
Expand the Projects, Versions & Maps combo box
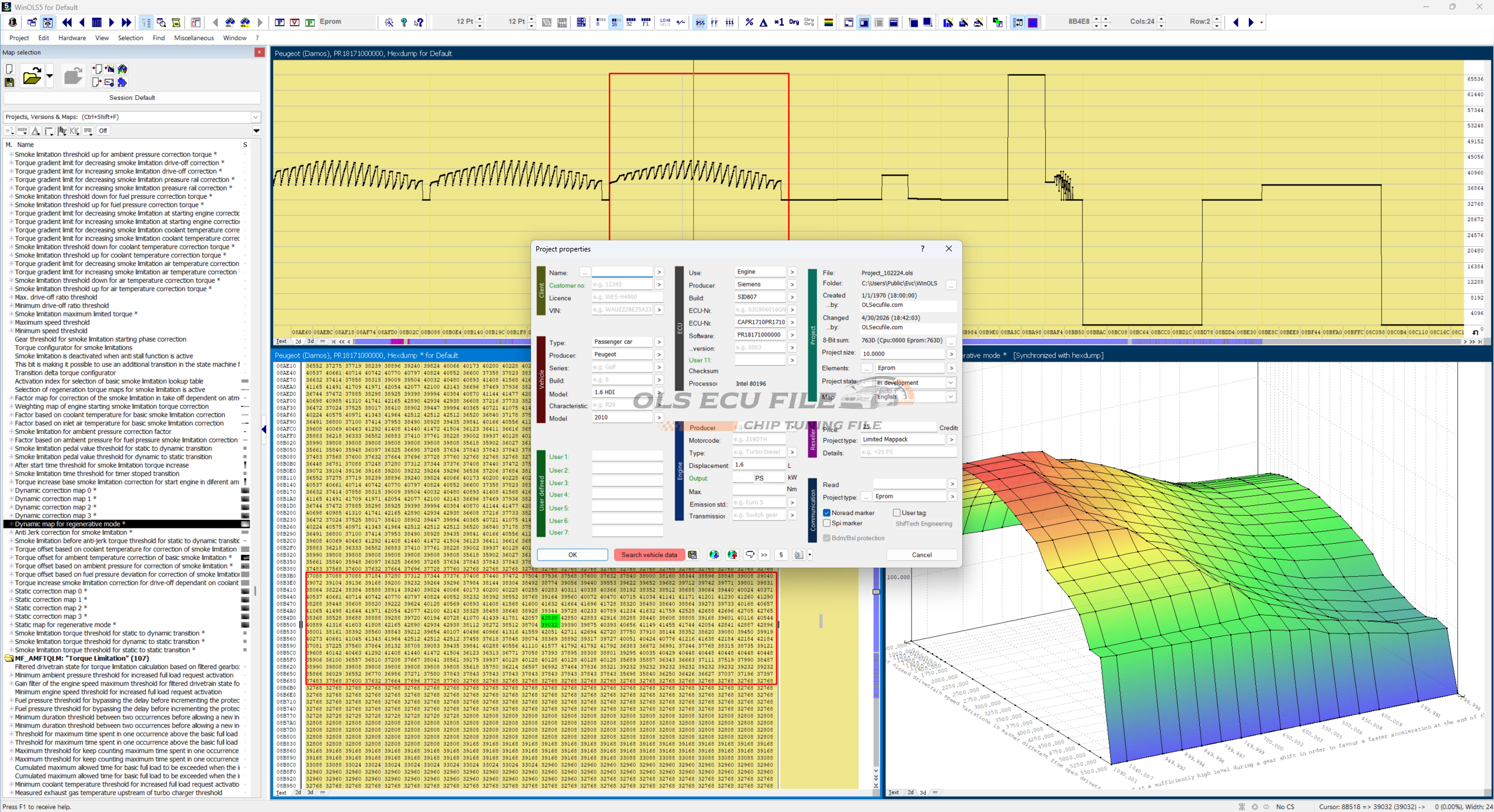(x=255, y=117)
